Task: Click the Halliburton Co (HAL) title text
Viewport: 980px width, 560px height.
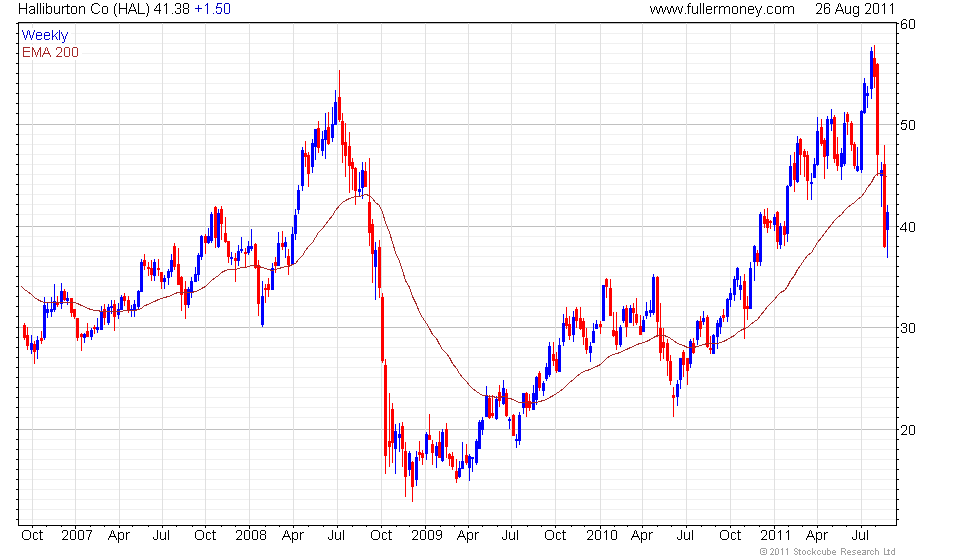Action: coord(84,9)
